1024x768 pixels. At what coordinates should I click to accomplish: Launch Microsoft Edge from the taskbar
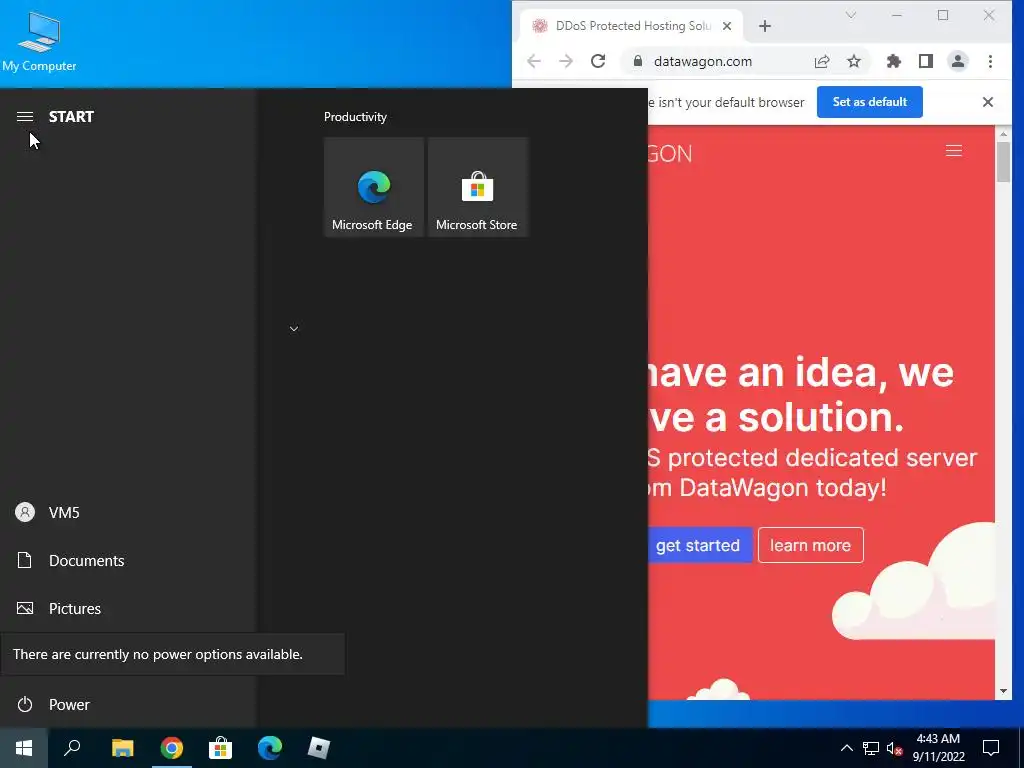[270, 748]
